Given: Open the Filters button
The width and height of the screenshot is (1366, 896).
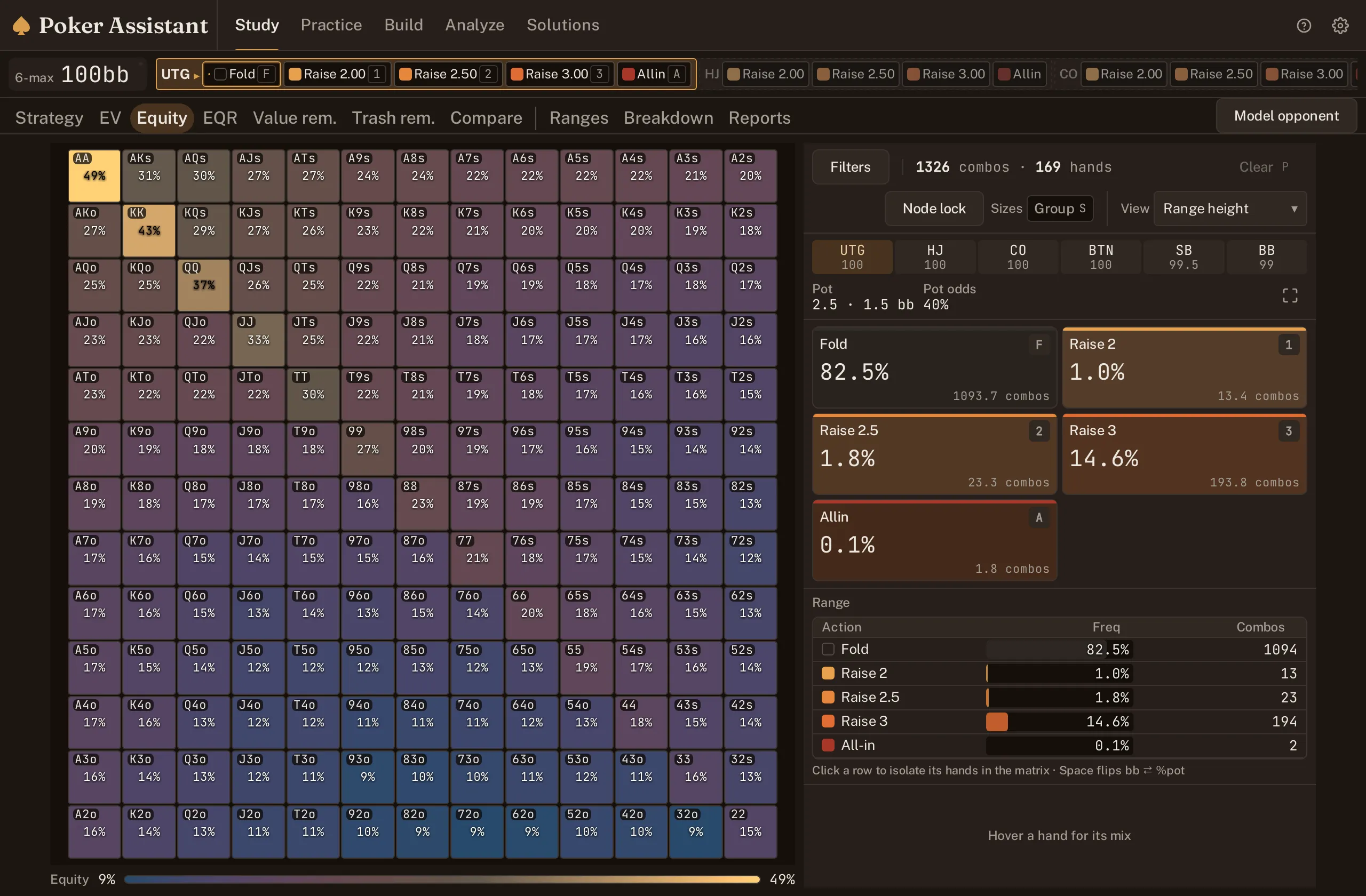Looking at the screenshot, I should [x=850, y=167].
